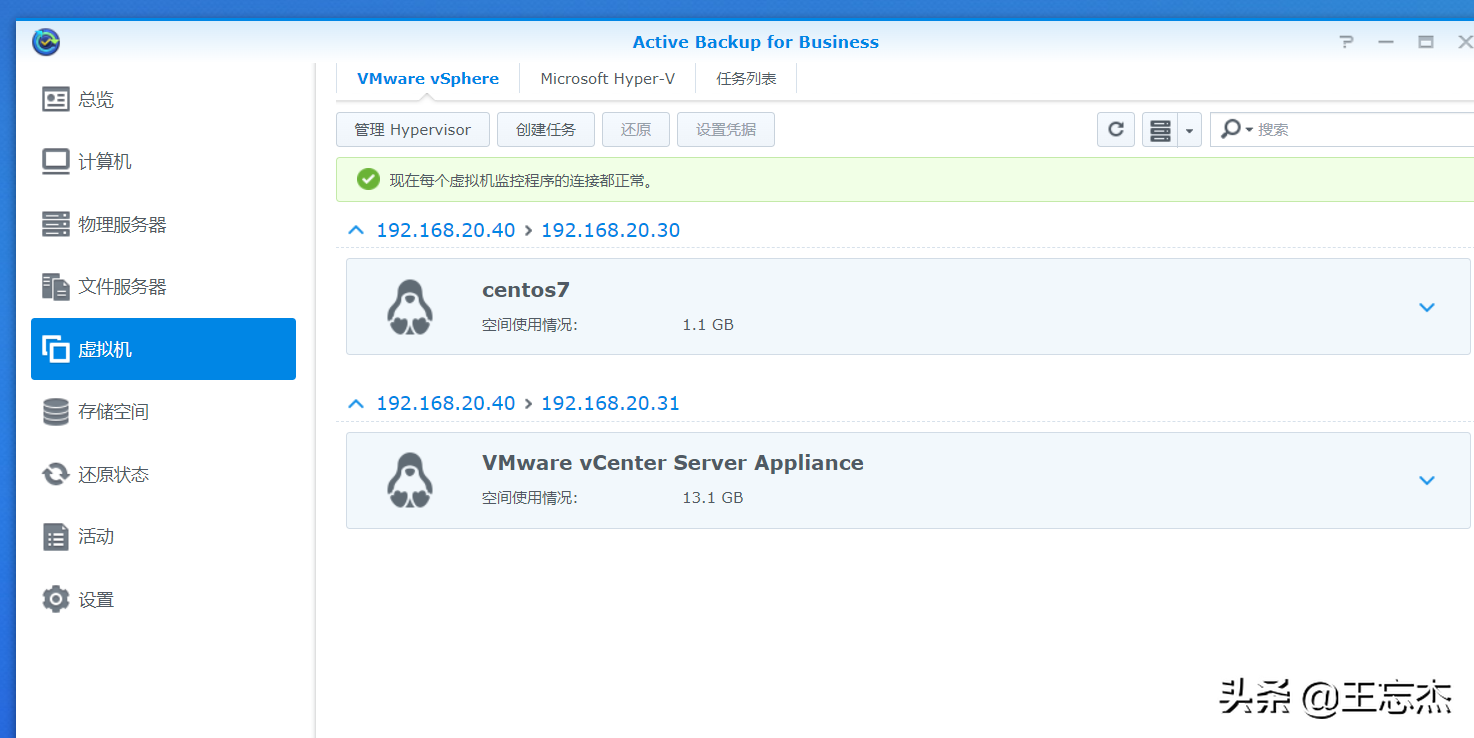The image size is (1474, 738).
Task: Click the 总览 overview sidebar icon
Action: point(56,99)
